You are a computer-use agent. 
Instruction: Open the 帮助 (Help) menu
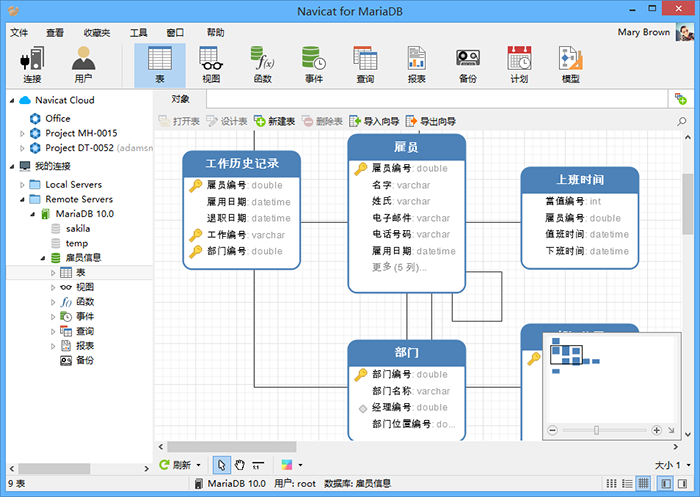click(x=215, y=33)
